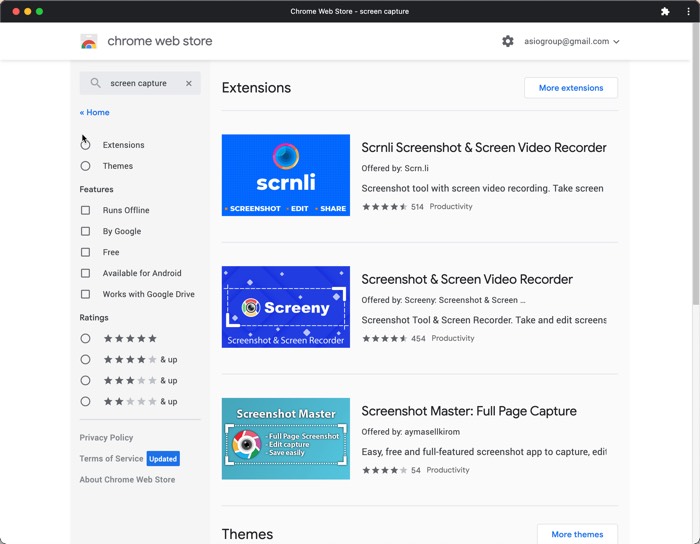Open Screenshot Master: Full Page Capture title

click(x=469, y=411)
